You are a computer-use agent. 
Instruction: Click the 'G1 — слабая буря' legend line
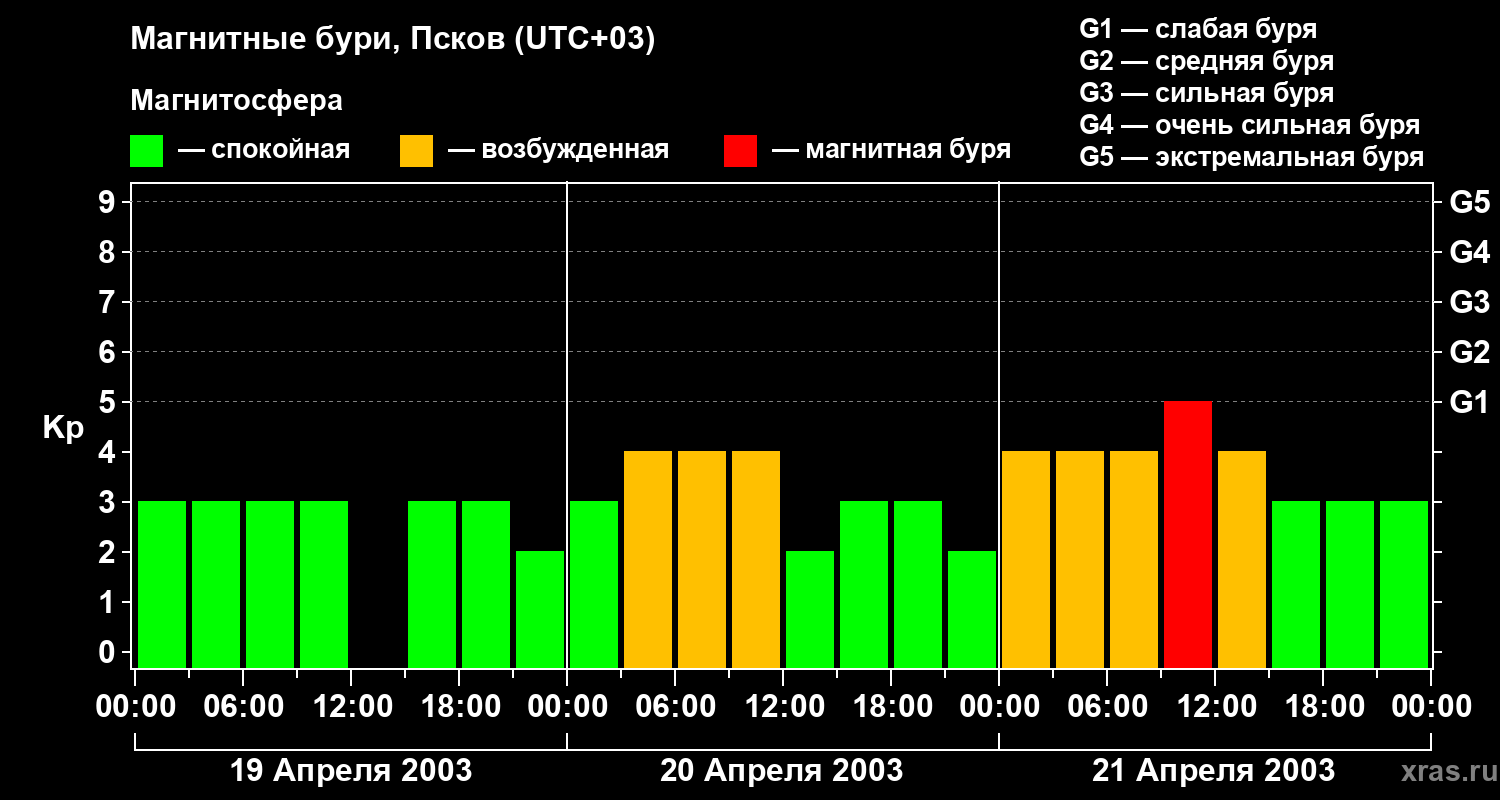click(x=1197, y=29)
